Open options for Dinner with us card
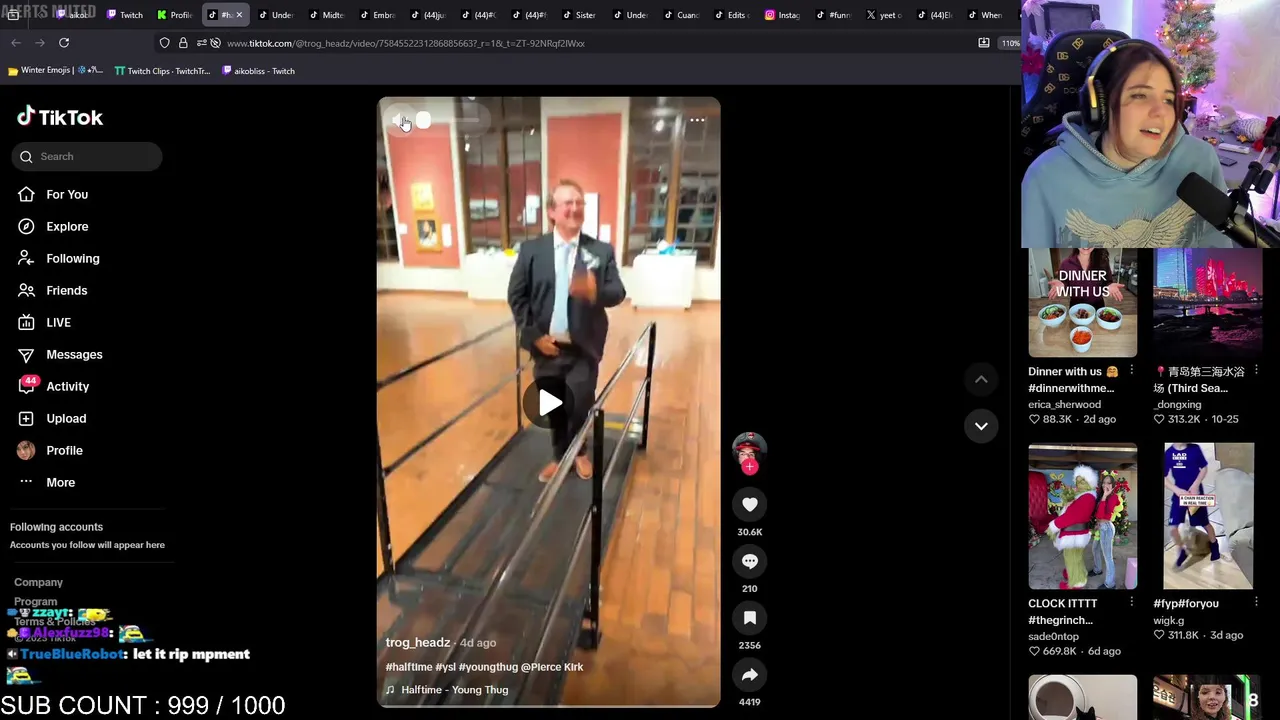The height and width of the screenshot is (720, 1280). pyautogui.click(x=1131, y=371)
